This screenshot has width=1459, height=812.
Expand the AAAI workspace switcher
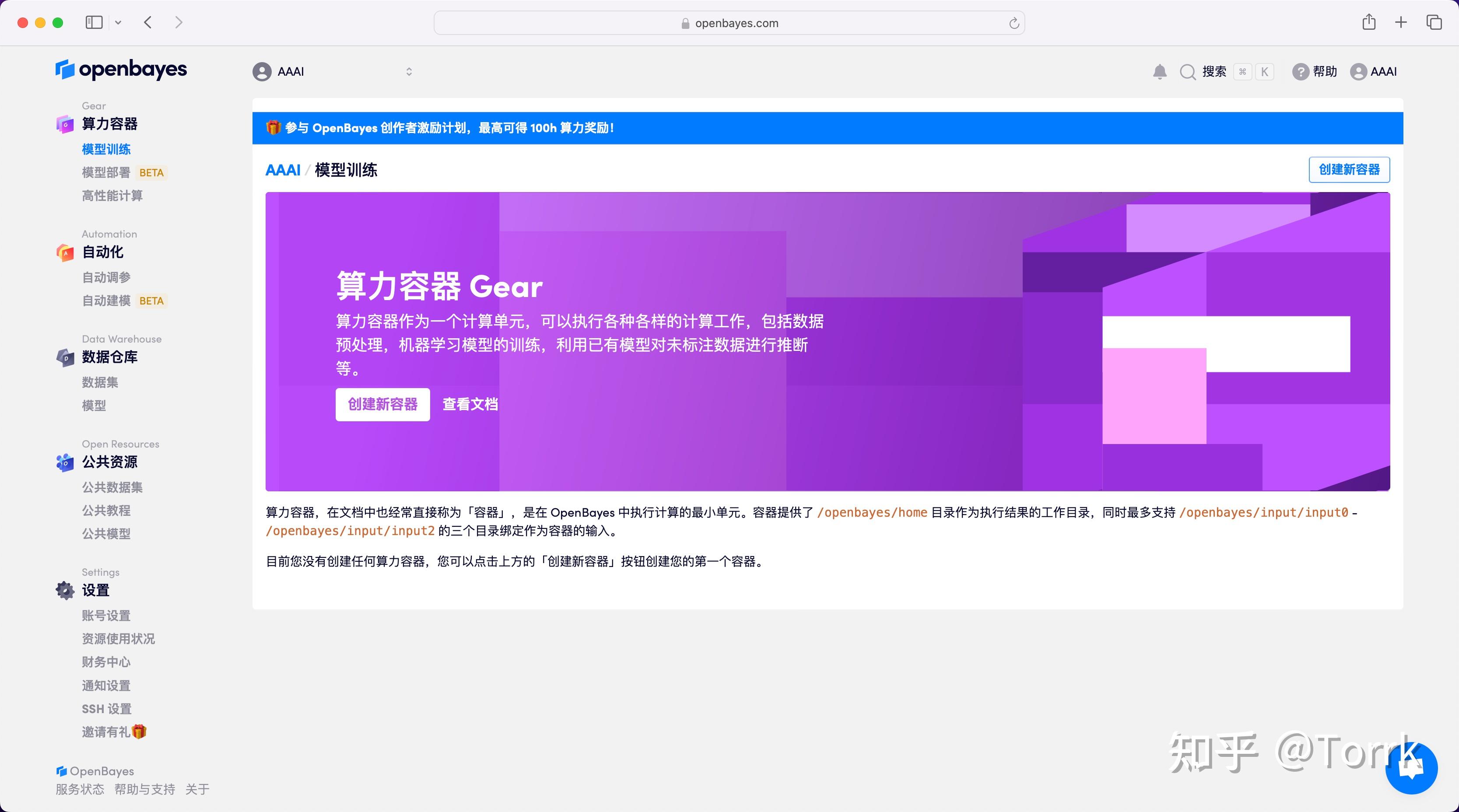409,72
